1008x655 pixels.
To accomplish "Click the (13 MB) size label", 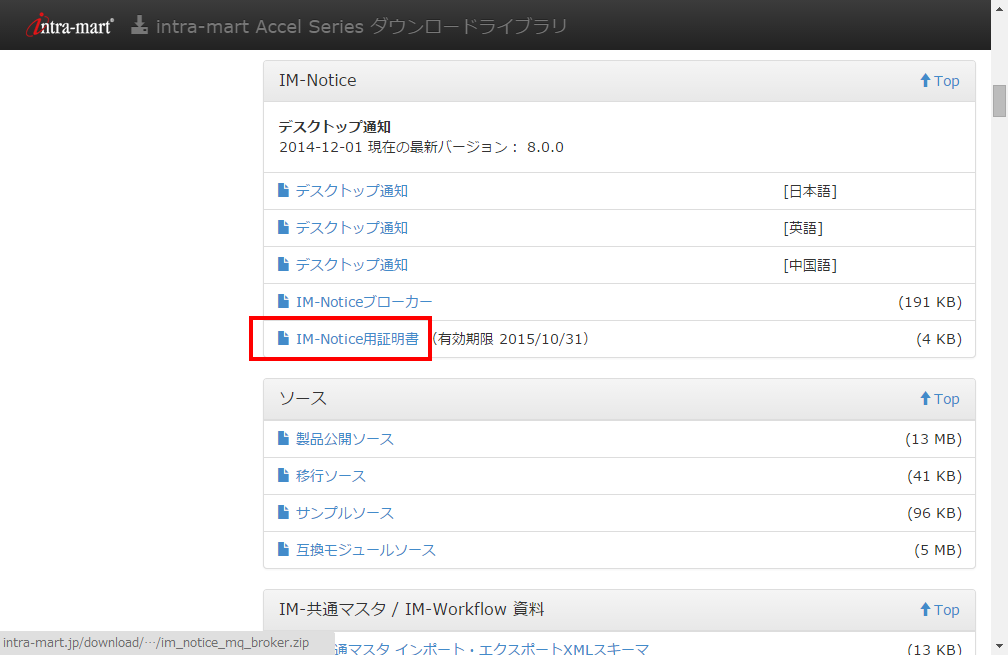I will pyautogui.click(x=933, y=439).
